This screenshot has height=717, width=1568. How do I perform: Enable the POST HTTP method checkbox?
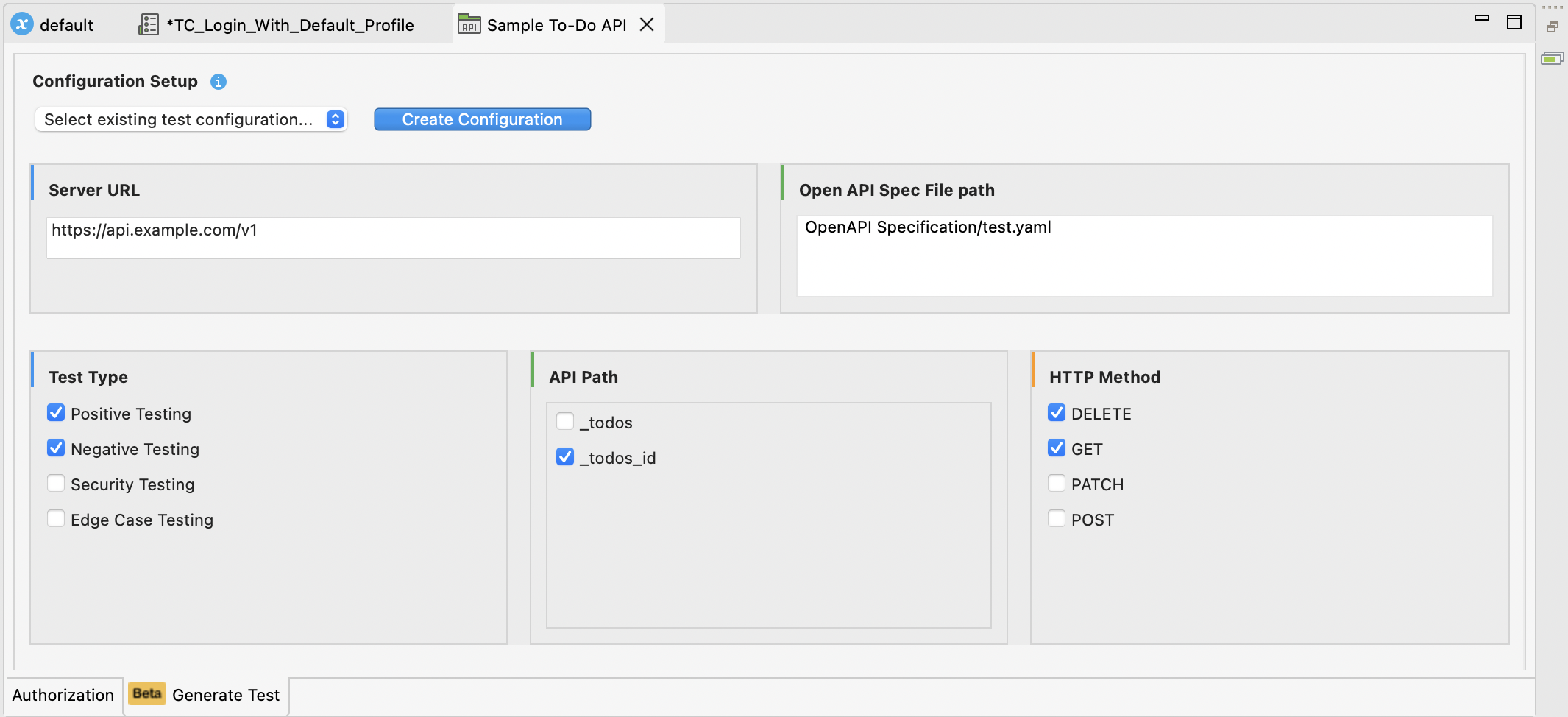coord(1057,519)
